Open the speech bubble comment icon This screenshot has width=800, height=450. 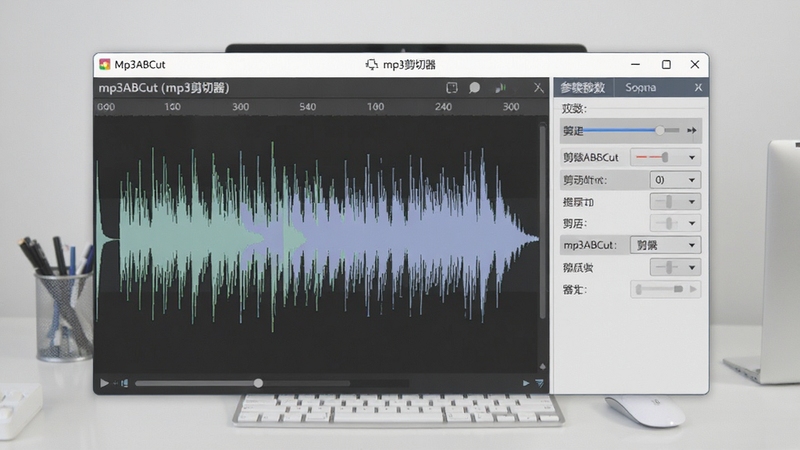[474, 88]
